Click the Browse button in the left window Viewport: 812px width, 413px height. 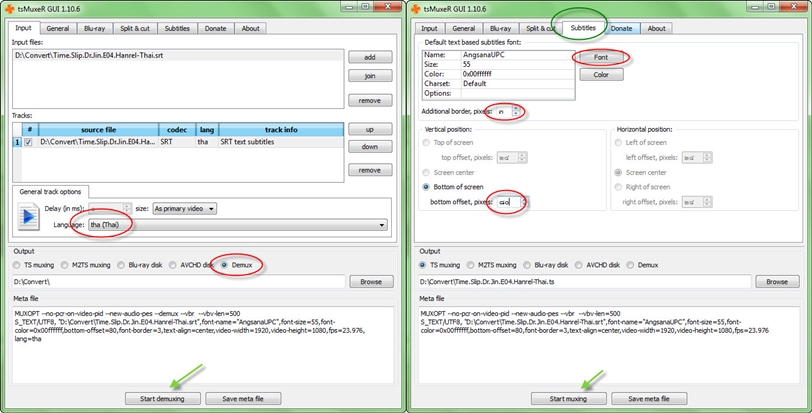click(371, 282)
